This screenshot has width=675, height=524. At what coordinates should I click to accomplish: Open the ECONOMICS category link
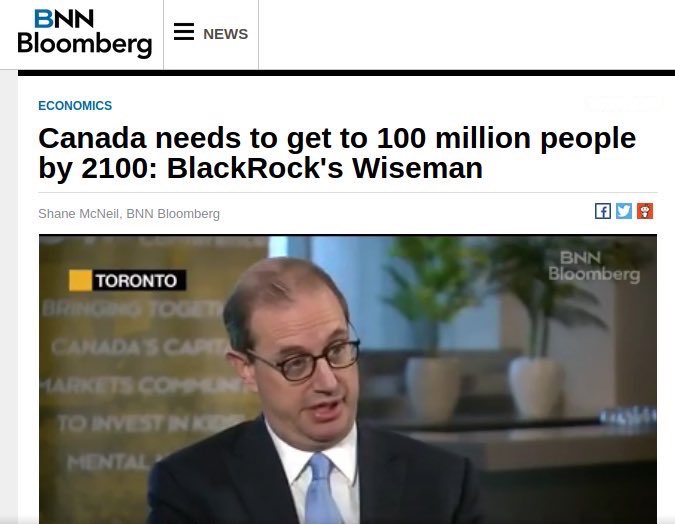click(75, 105)
